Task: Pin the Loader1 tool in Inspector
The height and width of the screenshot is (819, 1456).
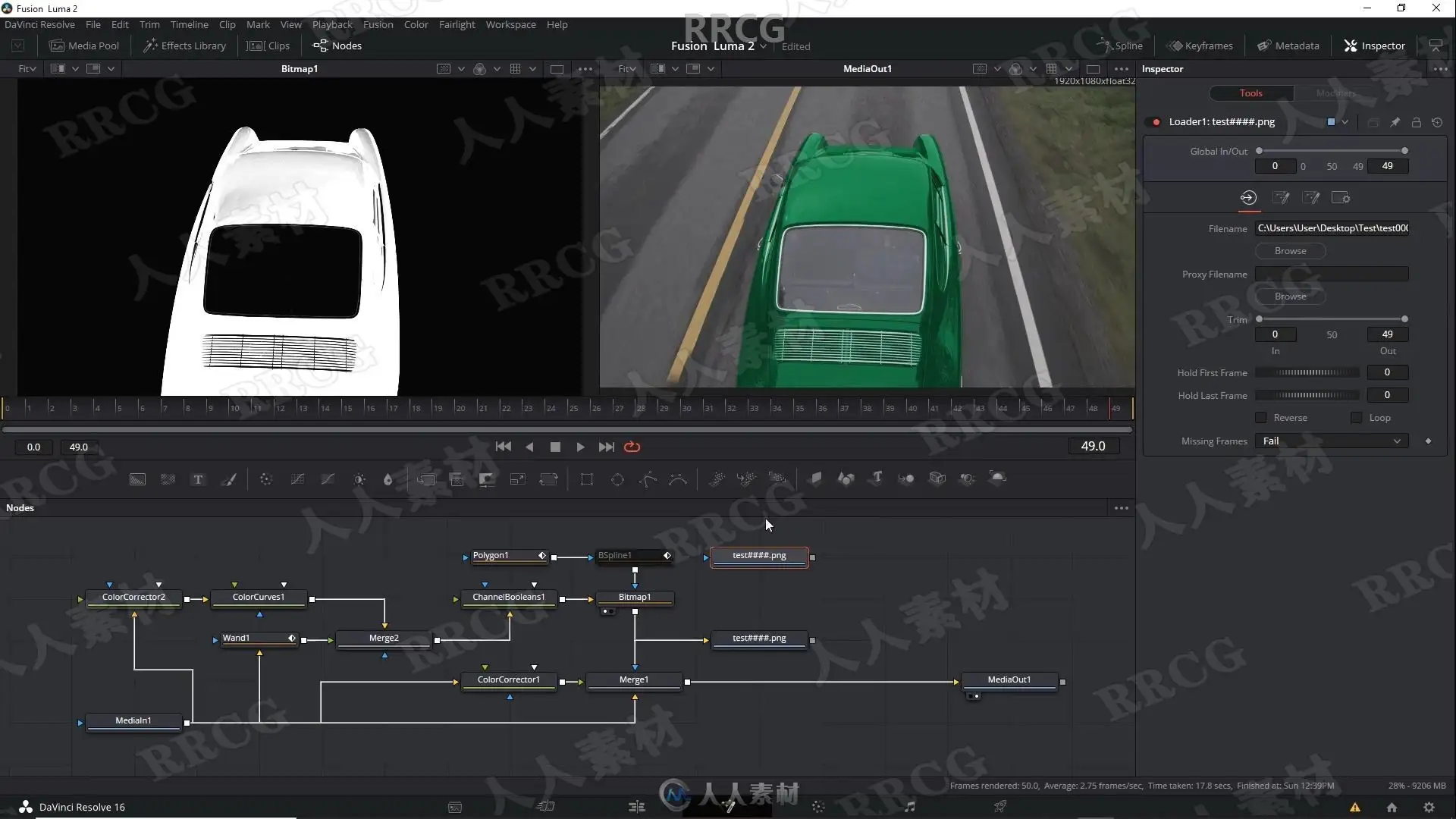Action: tap(1395, 122)
